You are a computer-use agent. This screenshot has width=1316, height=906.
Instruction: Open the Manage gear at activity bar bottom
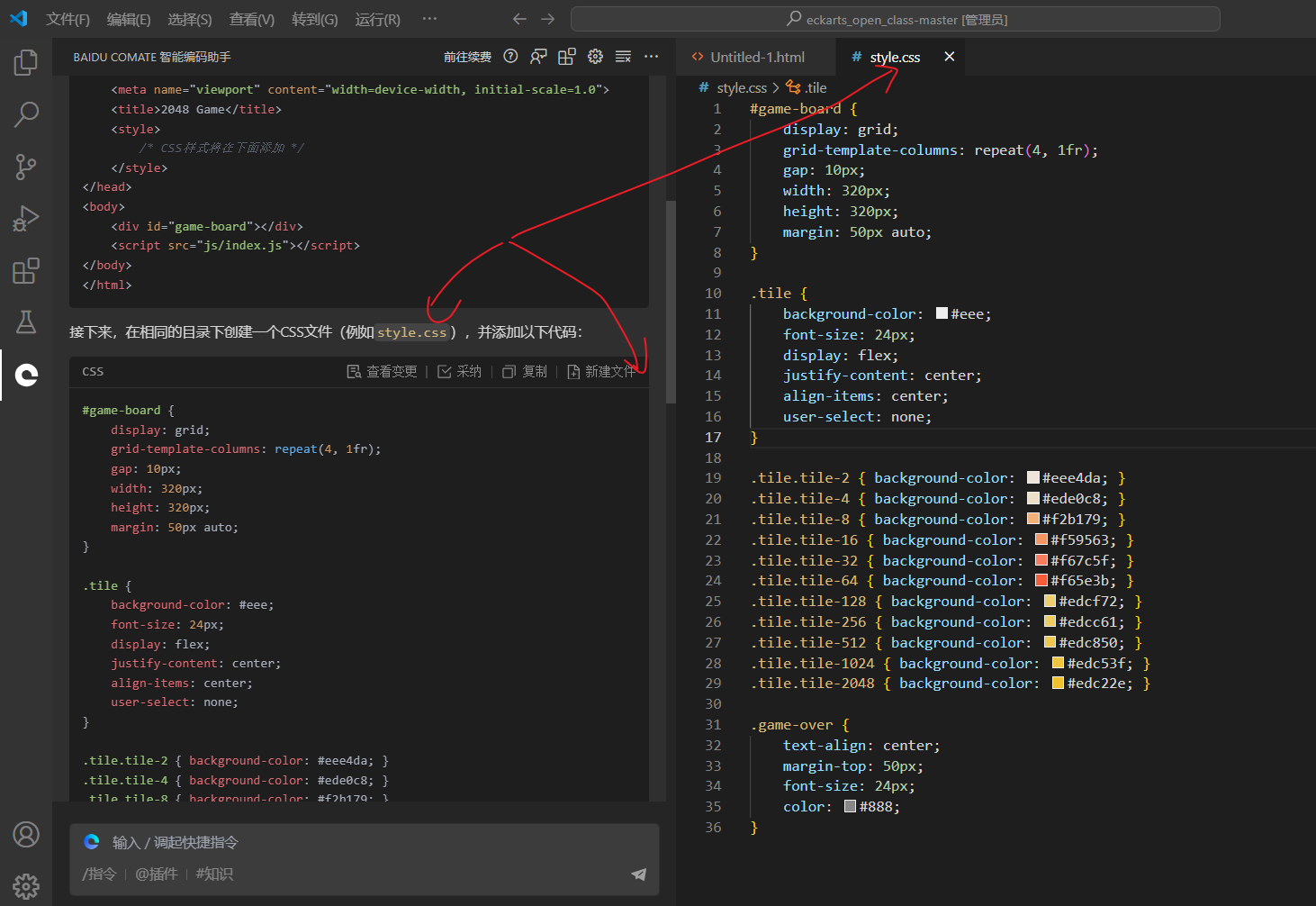(x=26, y=886)
